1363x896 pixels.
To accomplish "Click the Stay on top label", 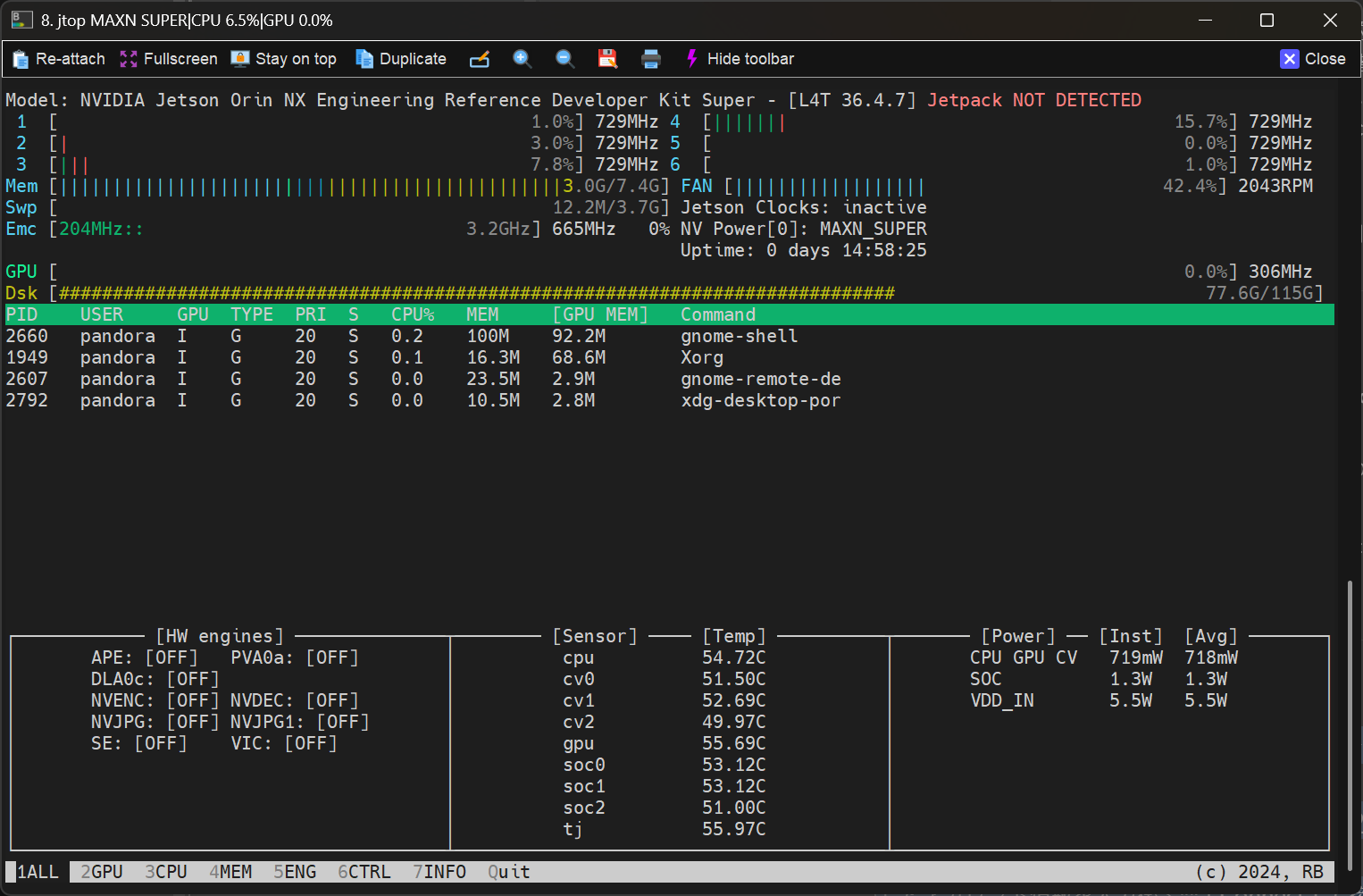I will coord(296,59).
